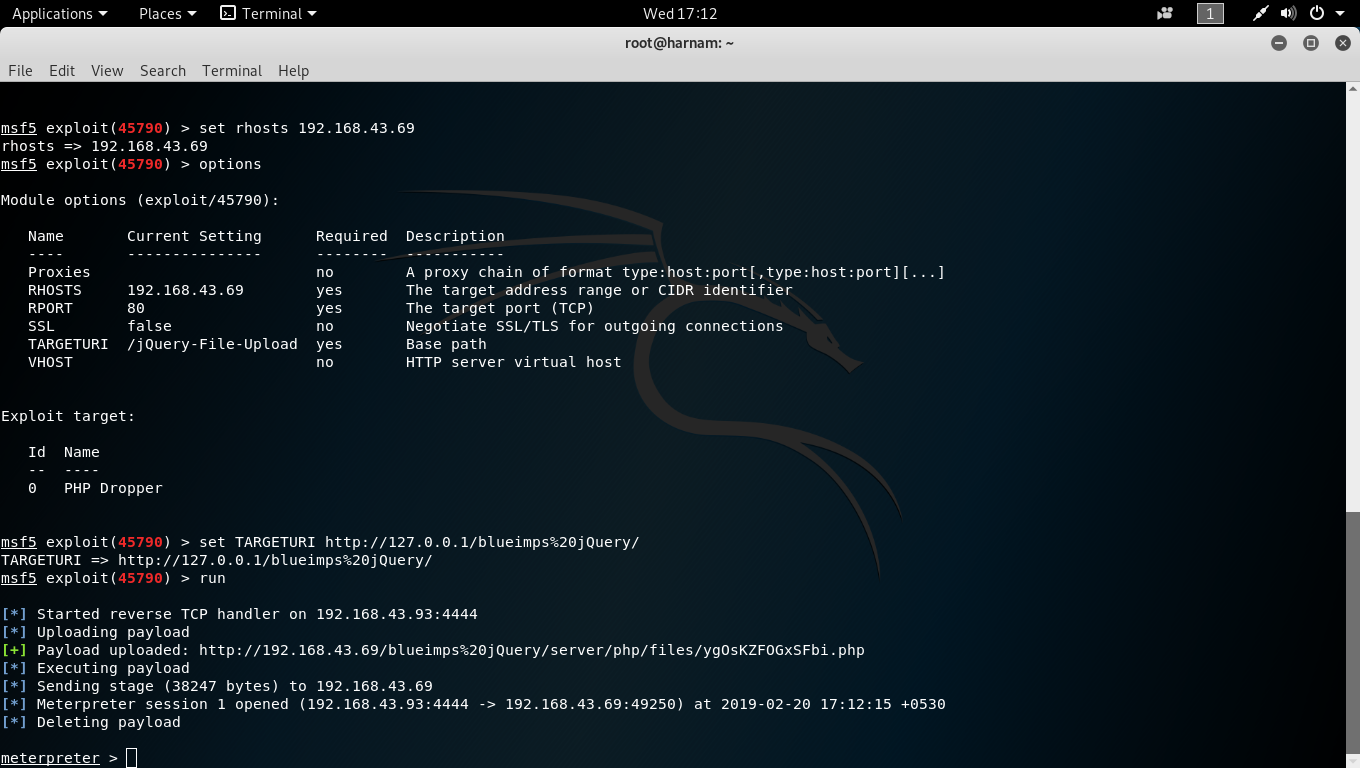Open the Help menu
Viewport: 1360px width, 768px height.
[x=293, y=70]
